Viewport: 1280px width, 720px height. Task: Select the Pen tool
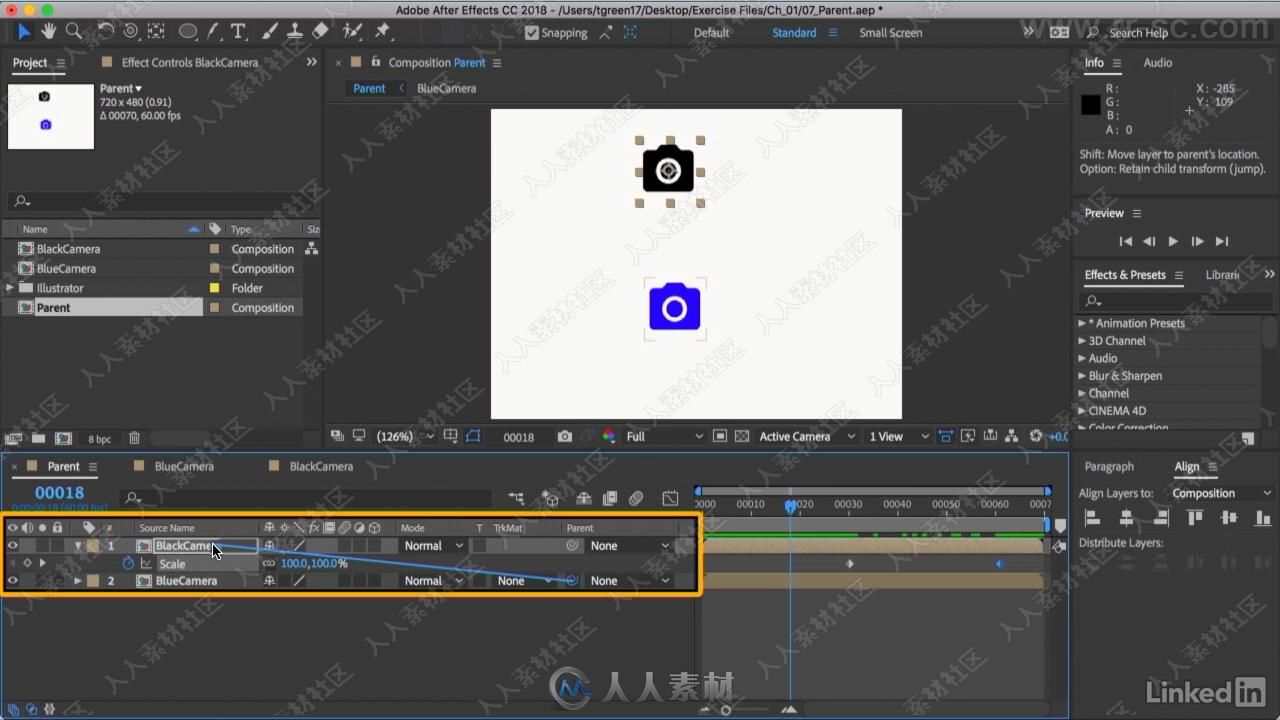[213, 32]
